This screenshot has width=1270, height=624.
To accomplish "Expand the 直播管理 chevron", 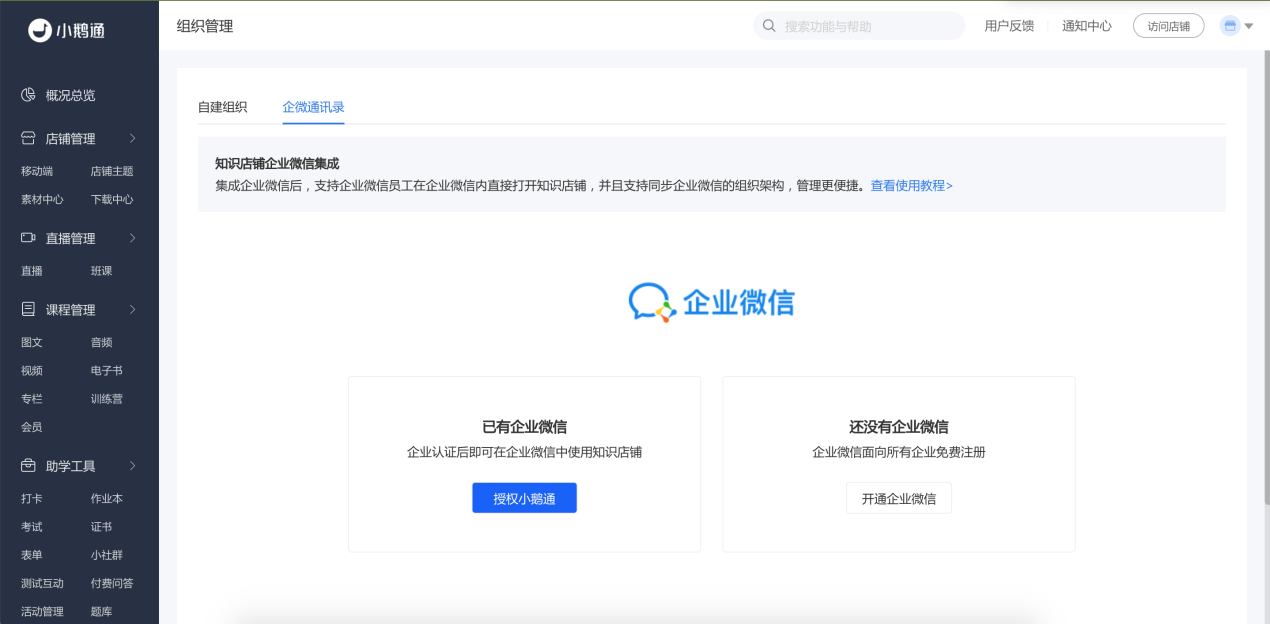I will 133,238.
